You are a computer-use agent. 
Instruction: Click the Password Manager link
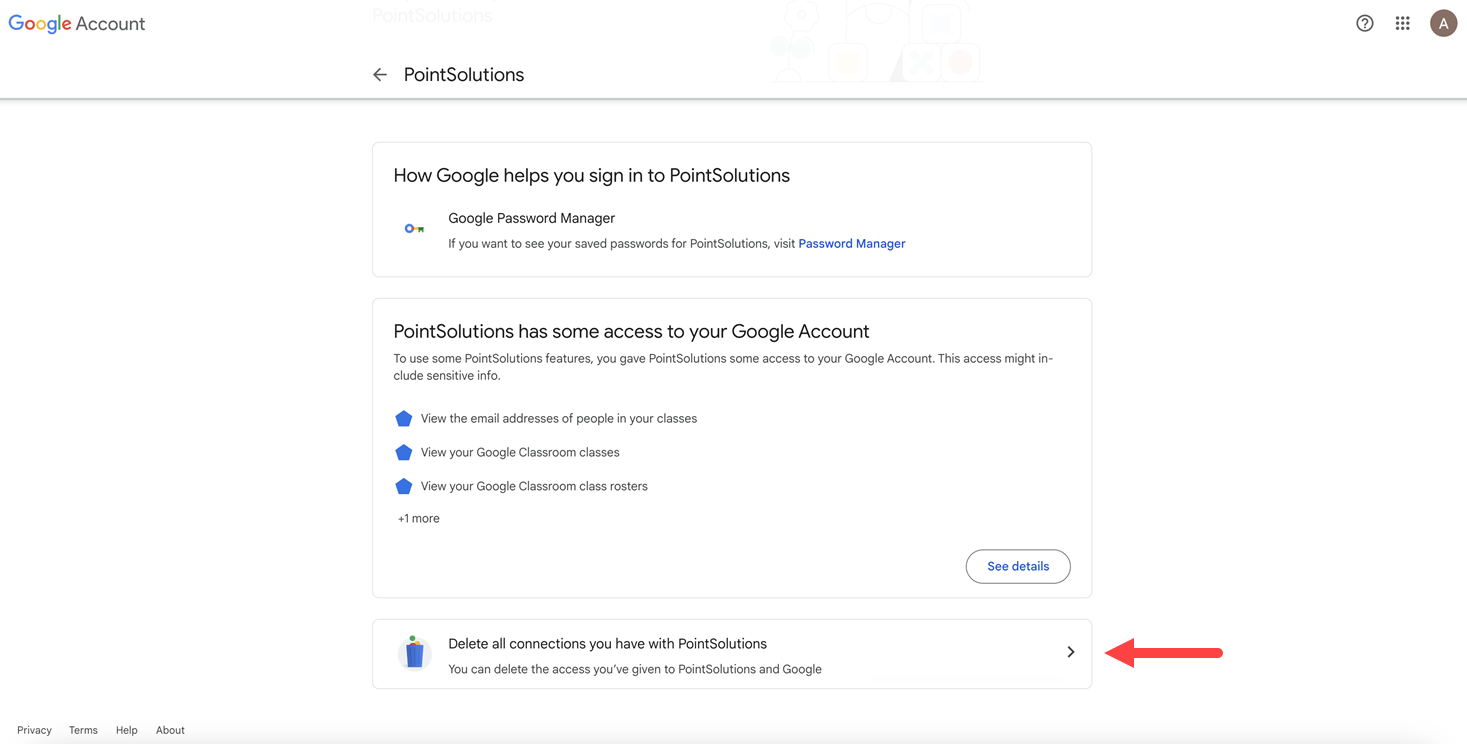pos(851,243)
